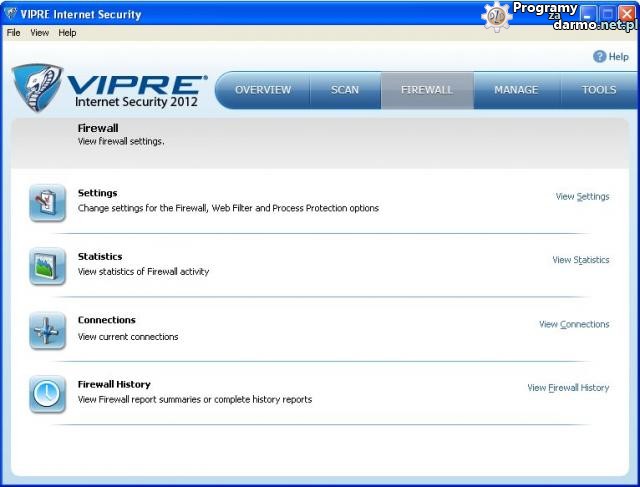Switch to the Scan tab

345,90
